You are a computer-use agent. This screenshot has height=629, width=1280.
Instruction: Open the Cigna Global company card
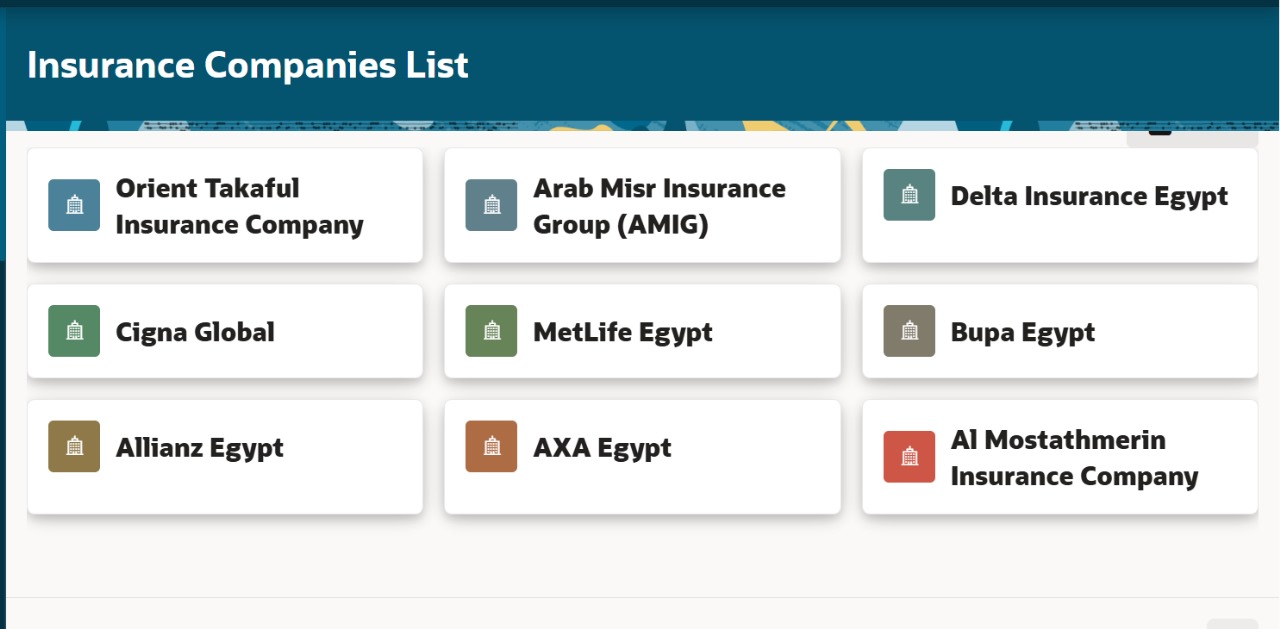point(225,331)
